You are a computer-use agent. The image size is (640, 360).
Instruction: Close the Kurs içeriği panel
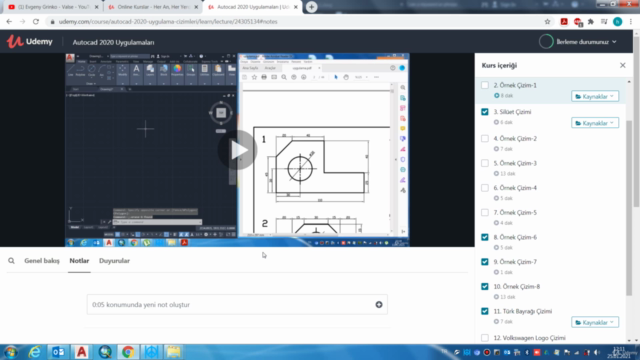point(622,65)
